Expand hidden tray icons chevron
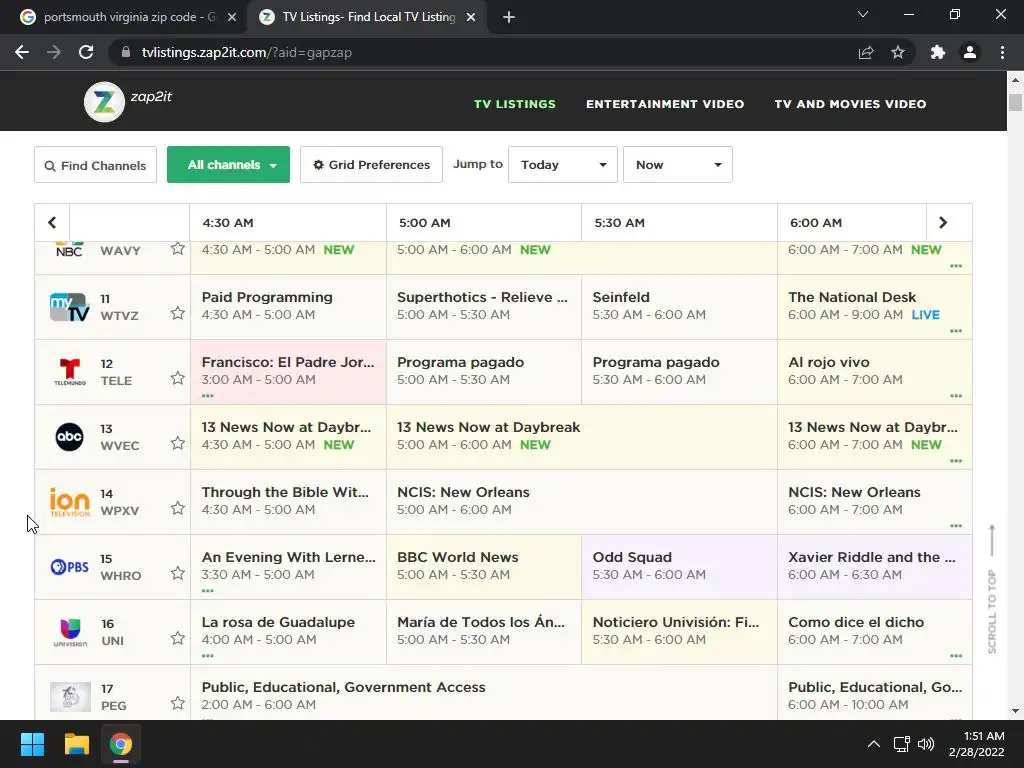This screenshot has width=1024, height=768. pyautogui.click(x=873, y=744)
